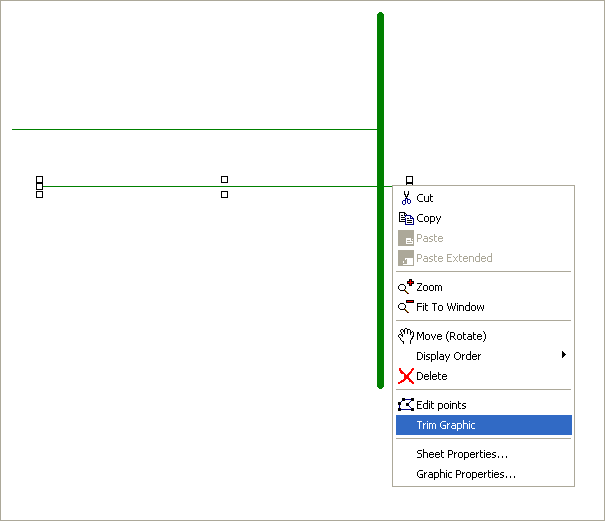Viewport: 605px width, 521px height.
Task: Click the hand icon for Move (Rotate)
Action: [406, 336]
